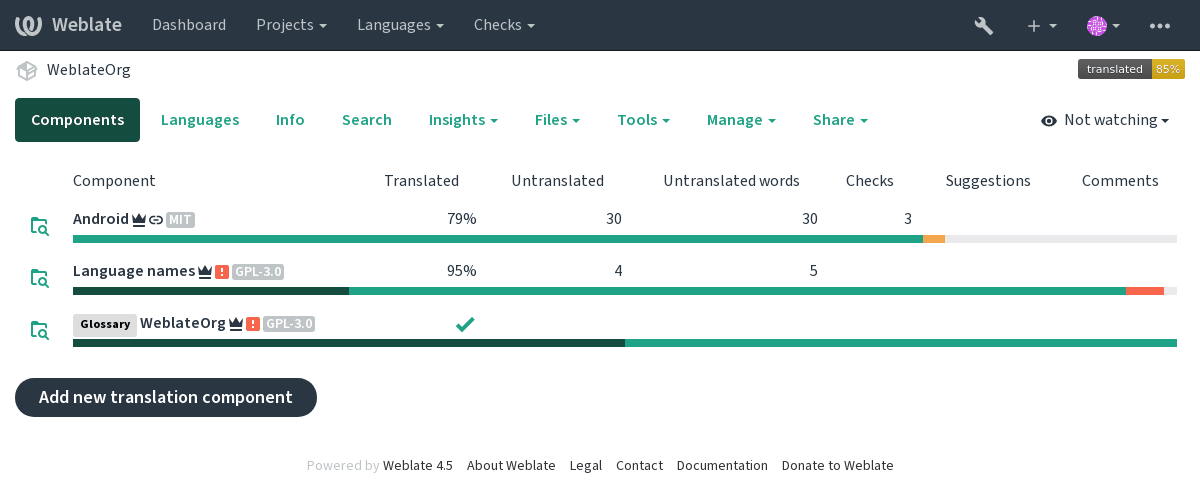Screen dimensions: 1200x483
Task: Click Android's 79% translated value
Action: [x=461, y=219]
